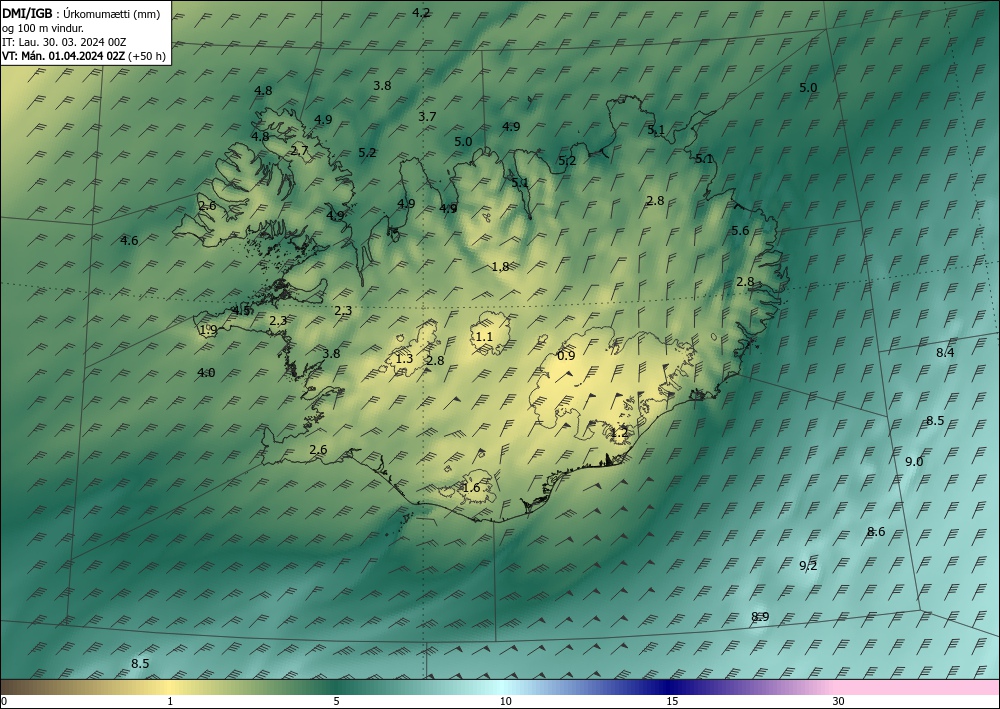The height and width of the screenshot is (709, 1000).
Task: Click the 5.6 to 2.8 coastal value labeled 5.6
Action: (x=740, y=231)
